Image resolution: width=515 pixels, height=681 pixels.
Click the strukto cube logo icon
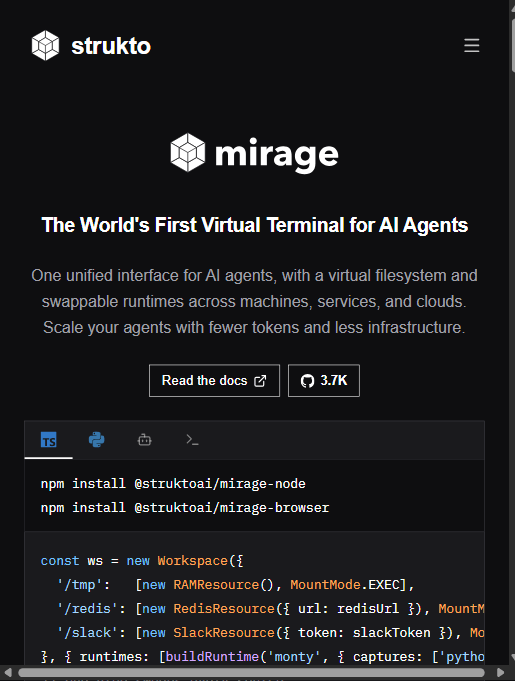(46, 45)
